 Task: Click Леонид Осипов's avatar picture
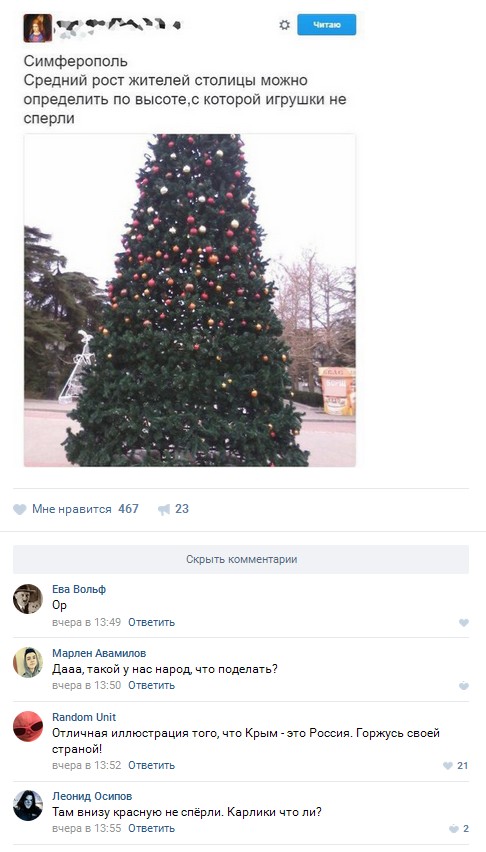28,805
